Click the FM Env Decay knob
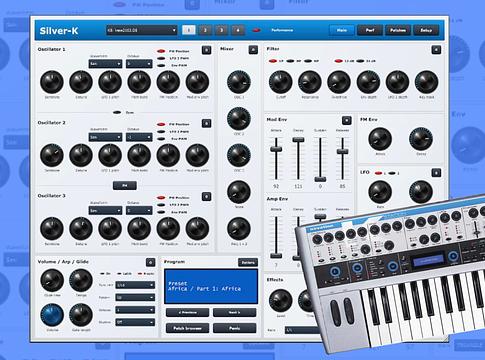Image resolution: width=485 pixels, height=360 pixels. [421, 139]
